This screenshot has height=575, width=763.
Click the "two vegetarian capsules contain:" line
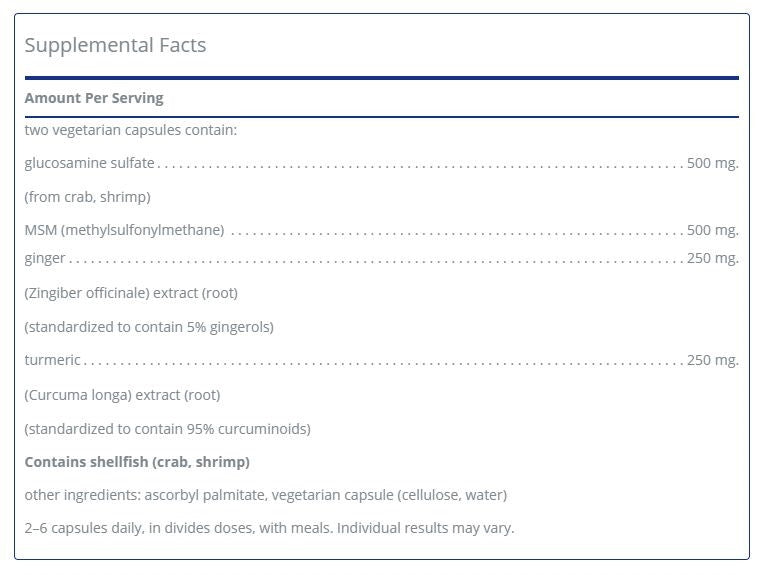tap(131, 130)
